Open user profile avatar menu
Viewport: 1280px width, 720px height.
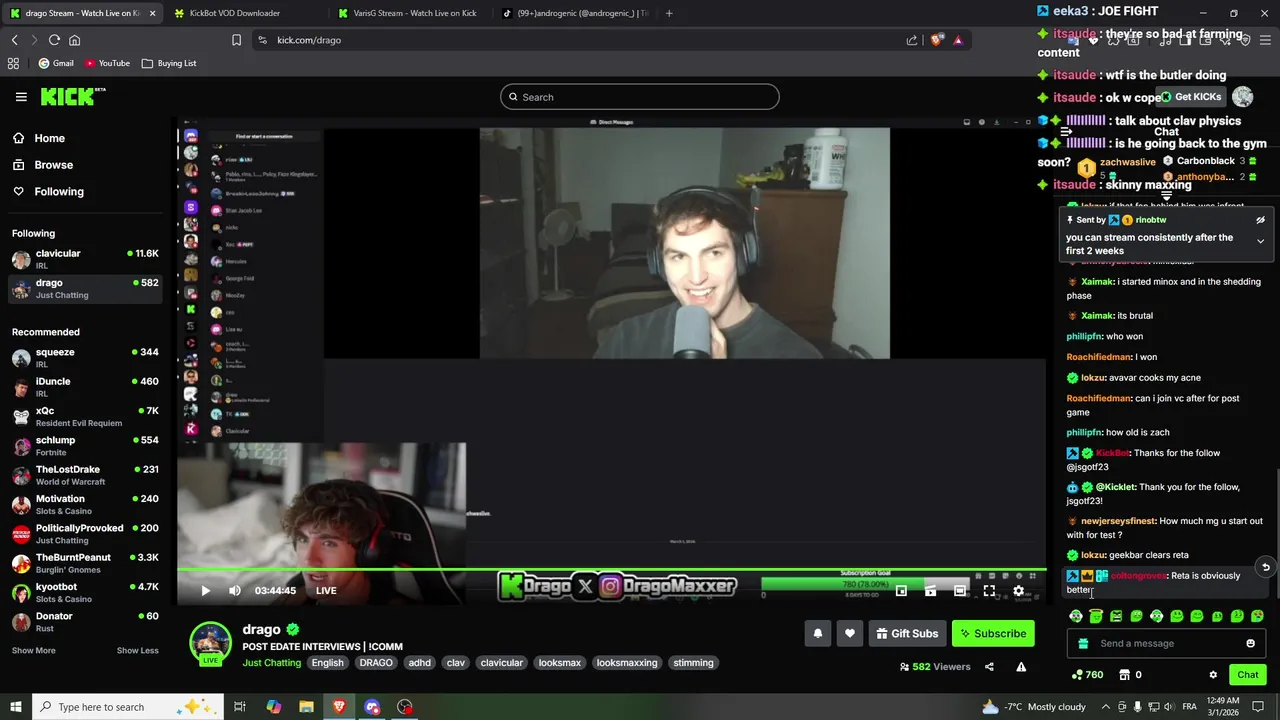[x=1242, y=97]
